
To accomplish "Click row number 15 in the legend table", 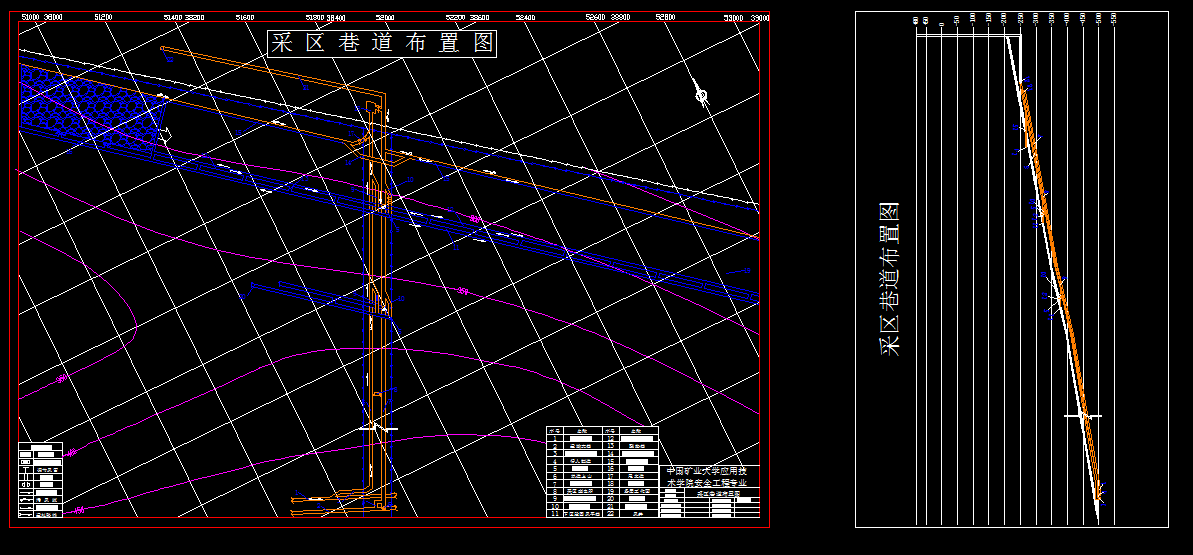I will (611, 461).
